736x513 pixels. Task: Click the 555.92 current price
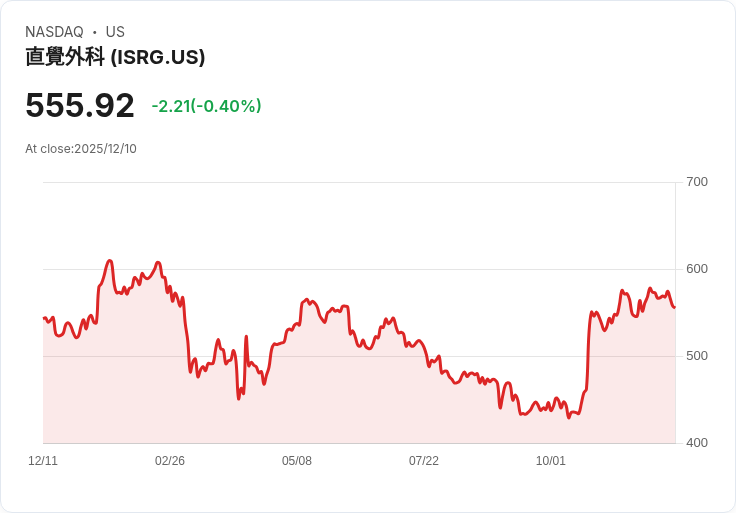pyautogui.click(x=80, y=105)
